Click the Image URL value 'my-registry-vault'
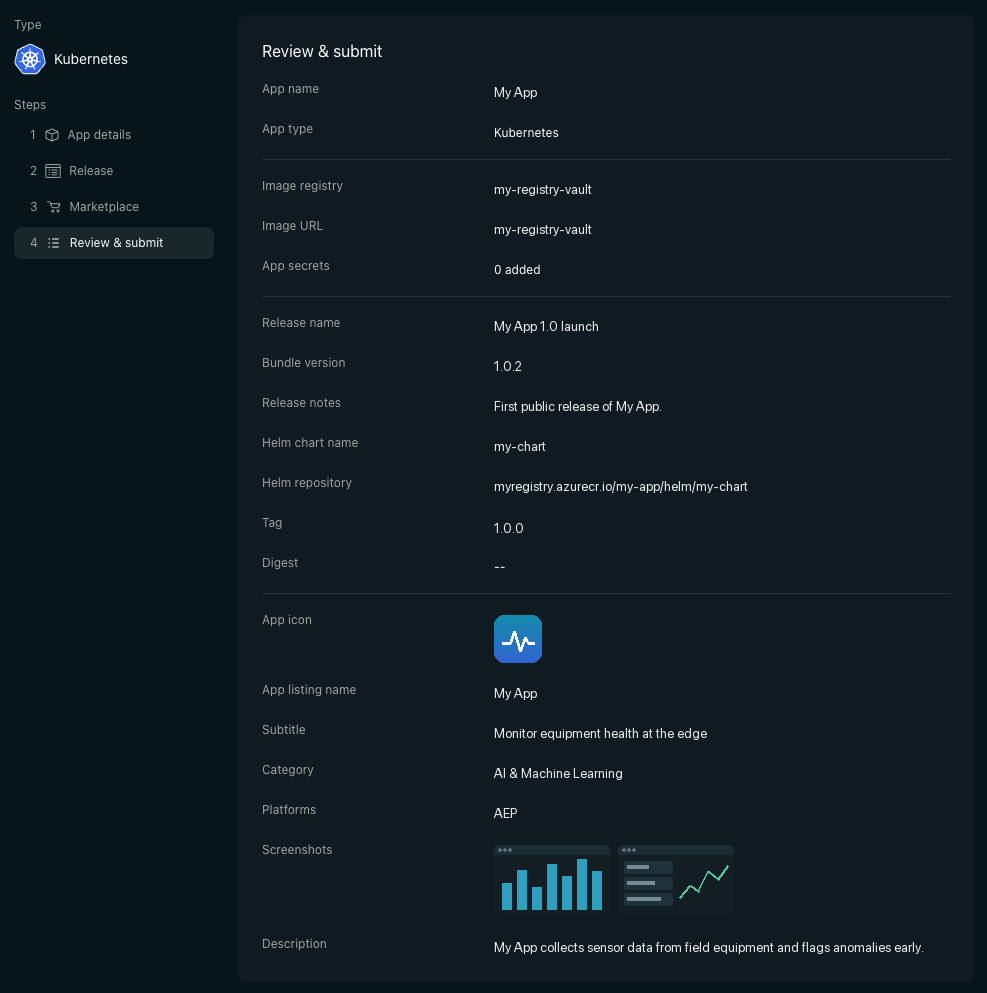The width and height of the screenshot is (987, 993). 543,230
